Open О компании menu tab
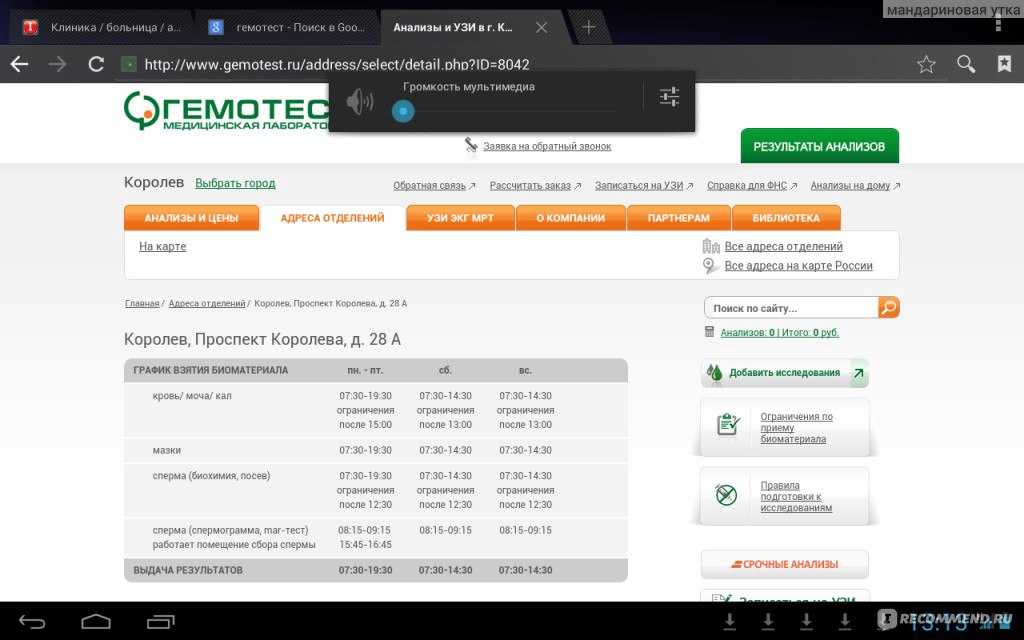 point(571,218)
